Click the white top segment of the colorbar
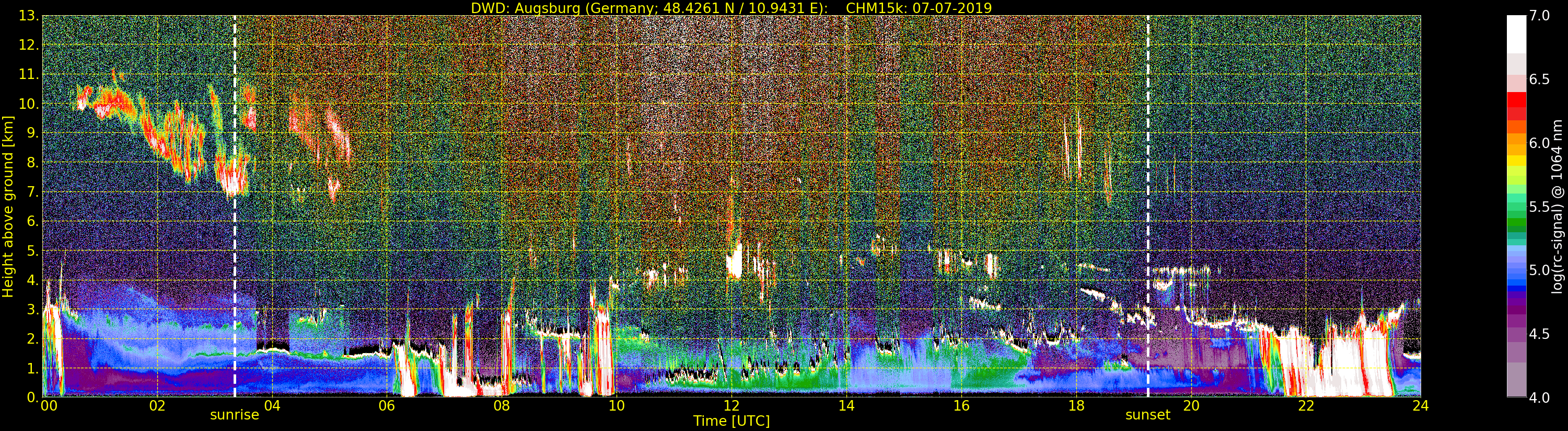The width and height of the screenshot is (1568, 431). [1516, 34]
